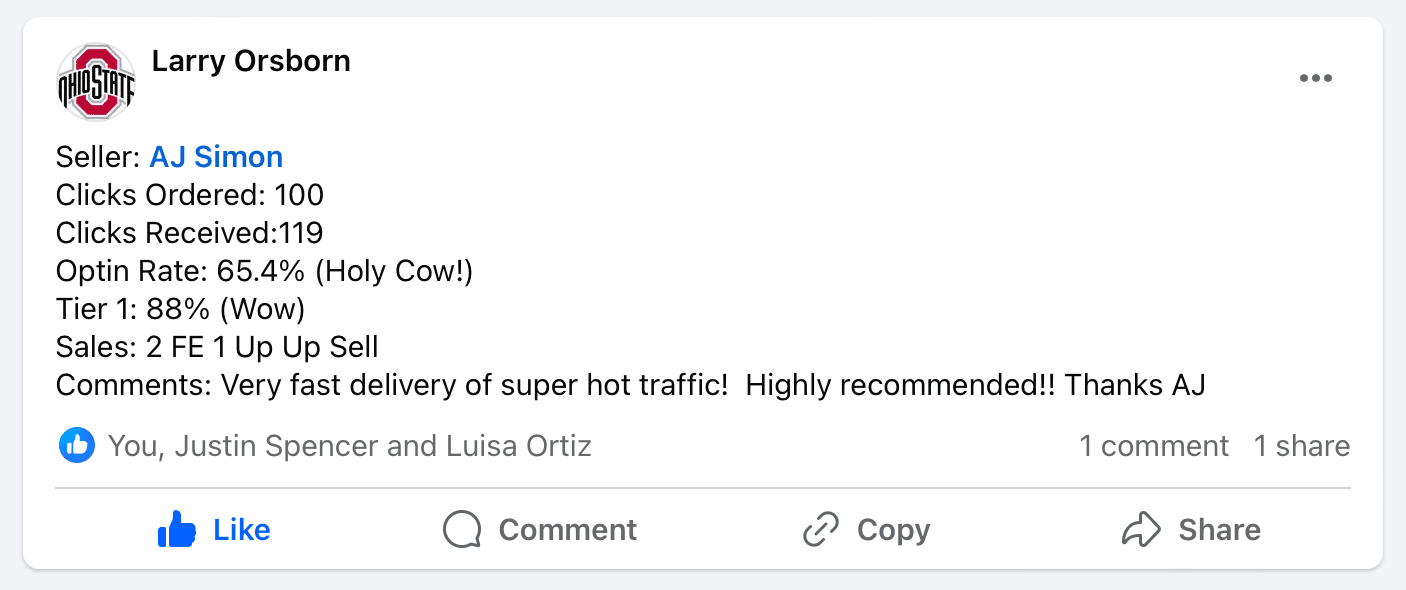Open seller AJ Simon's tagged profile

216,157
